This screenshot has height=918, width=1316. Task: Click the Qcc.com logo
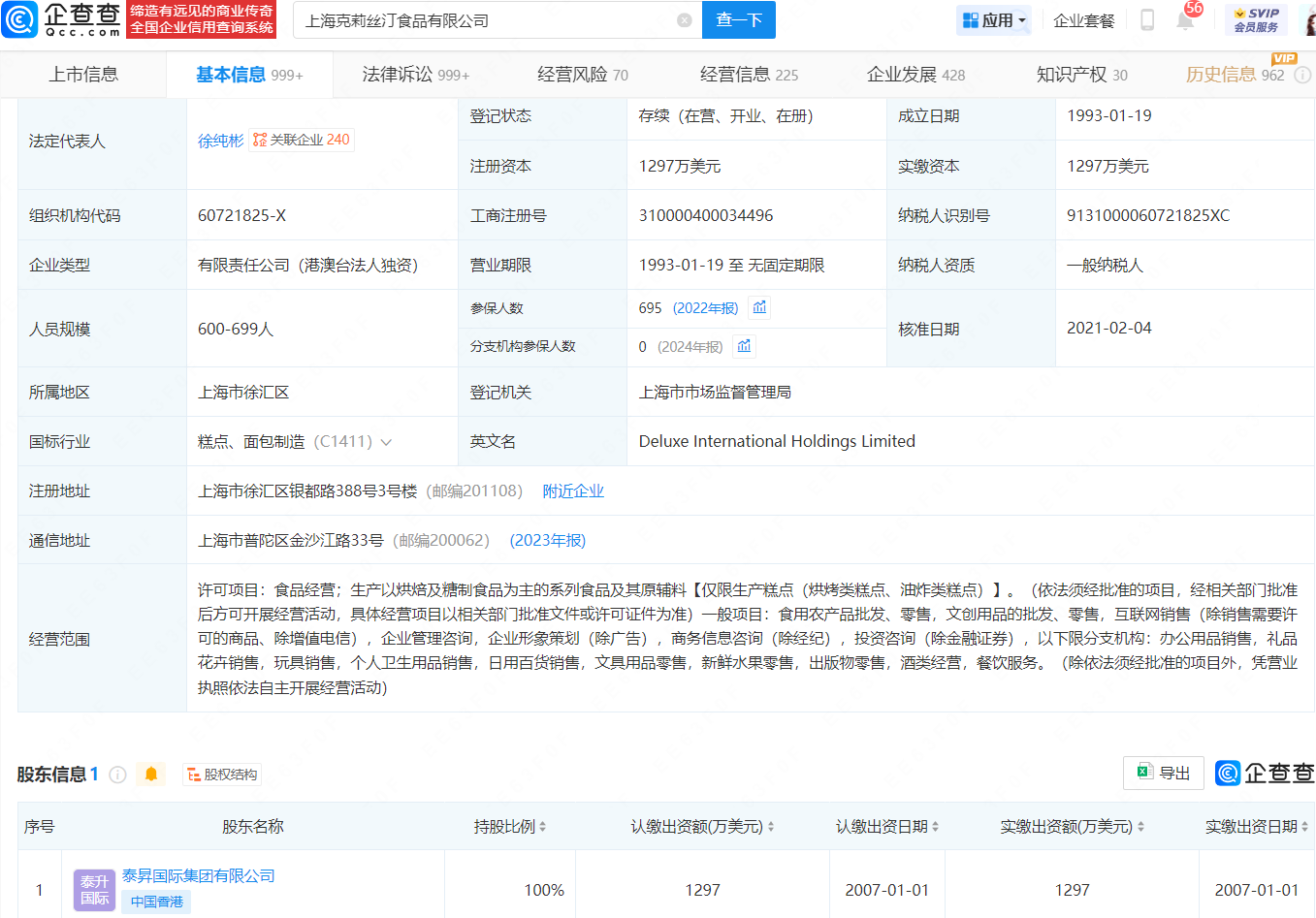(62, 19)
